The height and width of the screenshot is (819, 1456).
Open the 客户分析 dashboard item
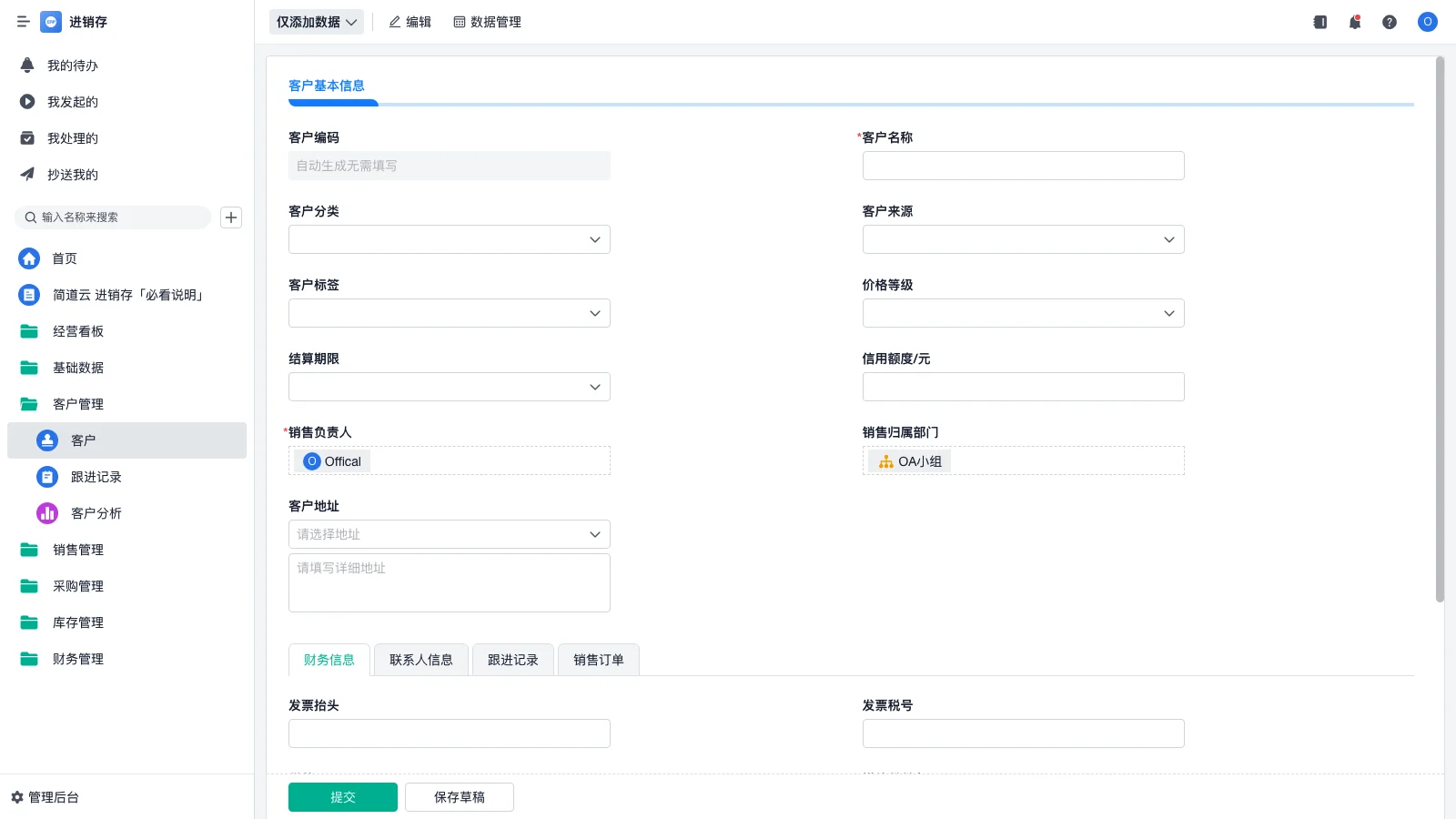(126, 513)
